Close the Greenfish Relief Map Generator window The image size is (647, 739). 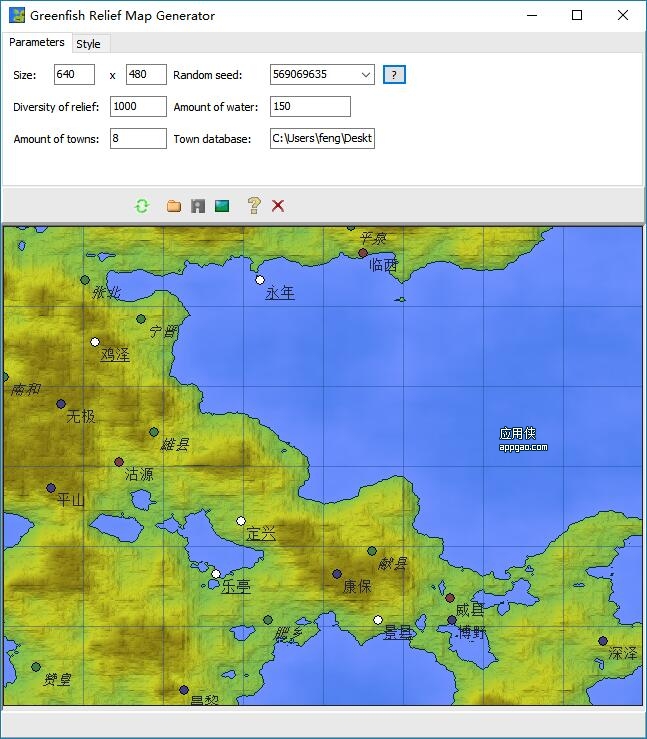[x=622, y=16]
